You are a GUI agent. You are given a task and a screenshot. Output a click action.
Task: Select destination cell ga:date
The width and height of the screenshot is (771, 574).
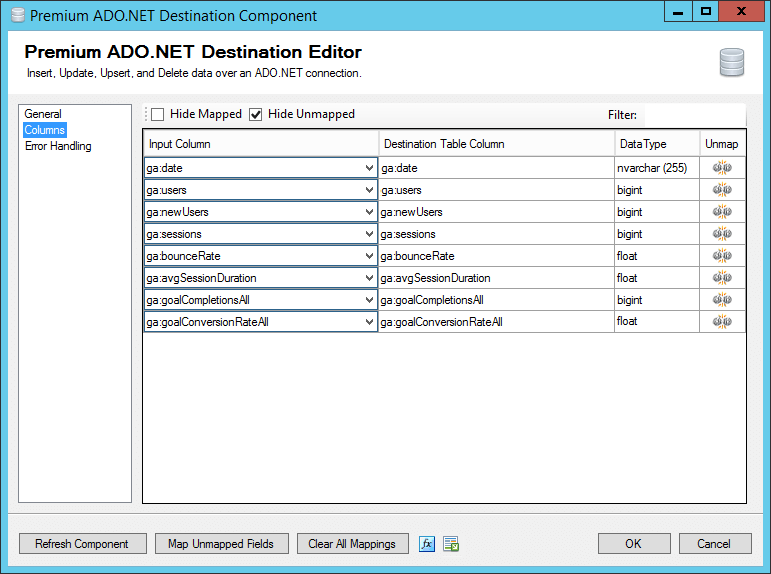496,168
